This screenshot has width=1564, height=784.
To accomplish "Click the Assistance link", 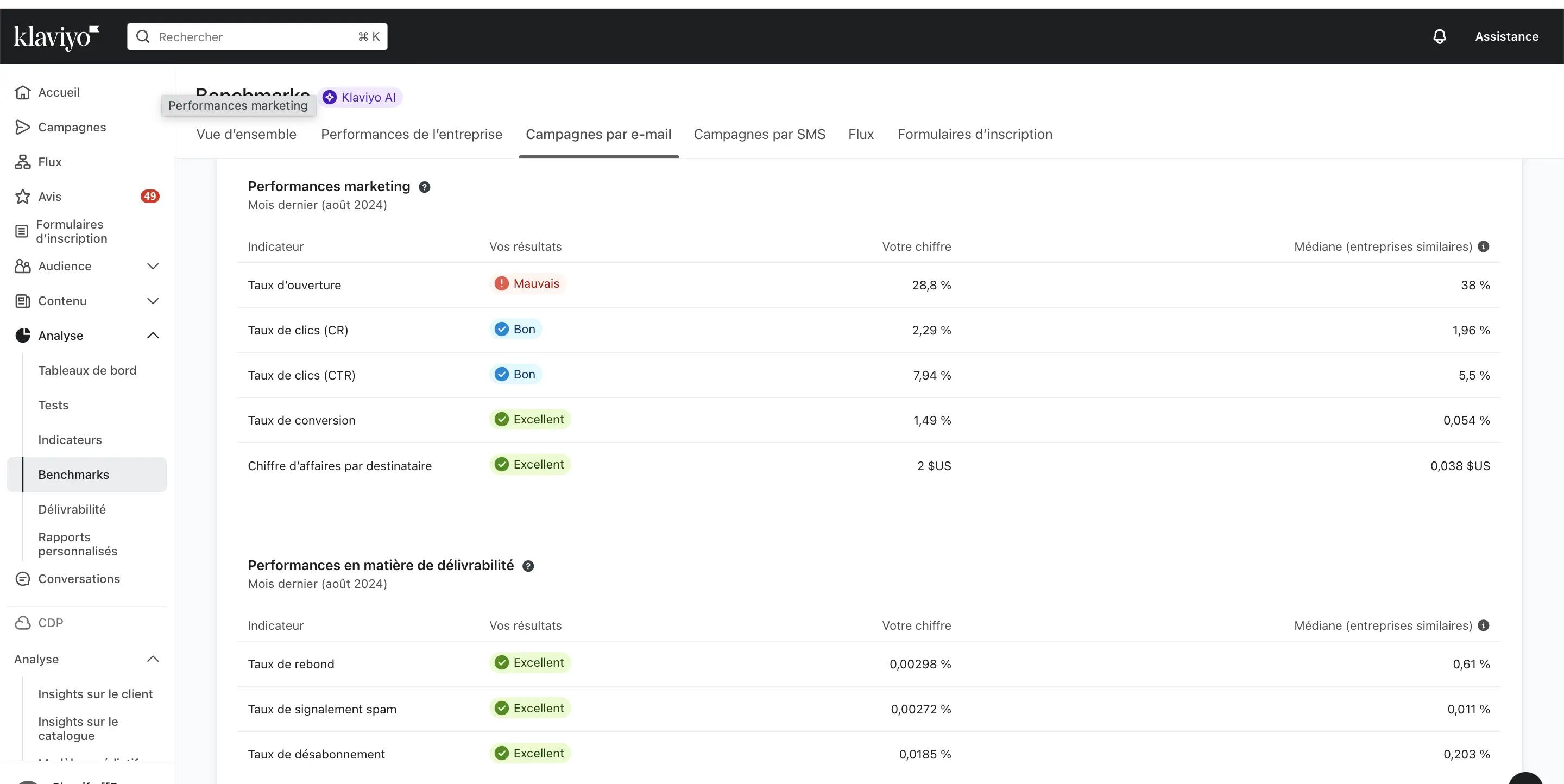I will 1506,36.
